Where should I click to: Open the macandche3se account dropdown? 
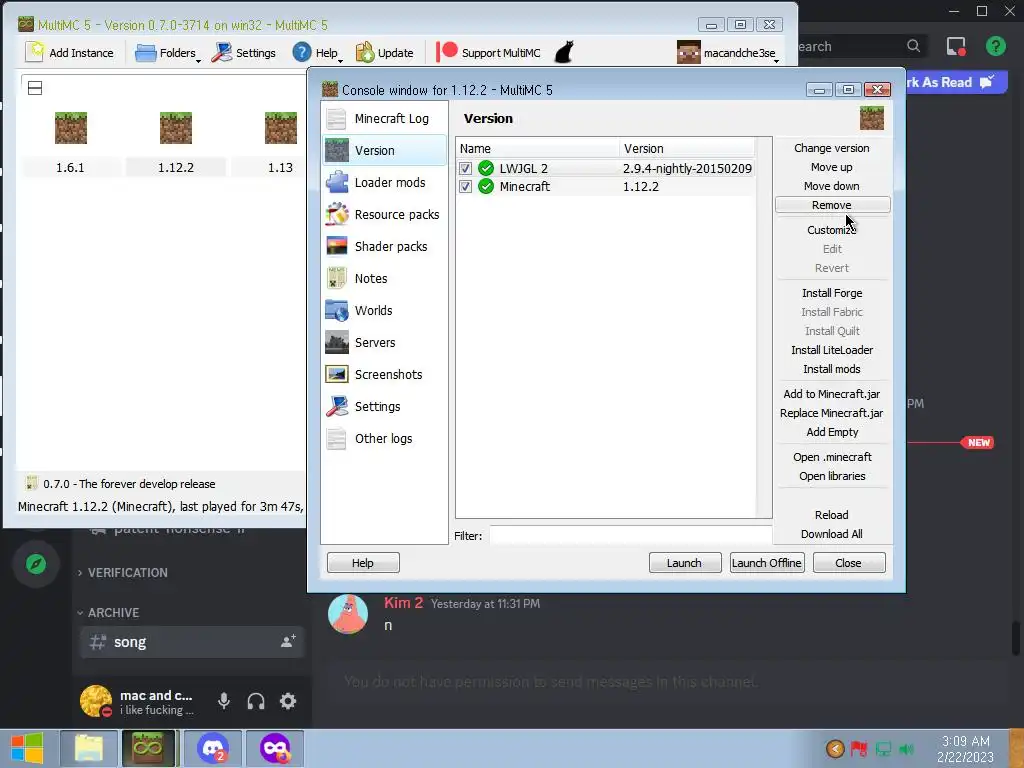tap(728, 53)
